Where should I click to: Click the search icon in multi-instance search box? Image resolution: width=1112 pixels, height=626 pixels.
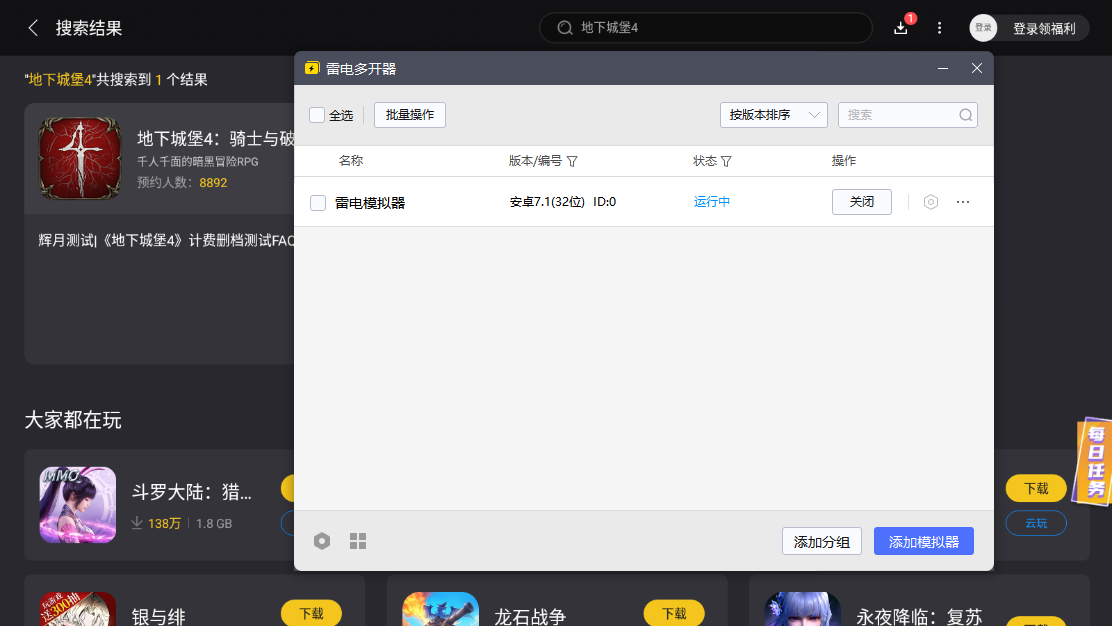[x=965, y=115]
